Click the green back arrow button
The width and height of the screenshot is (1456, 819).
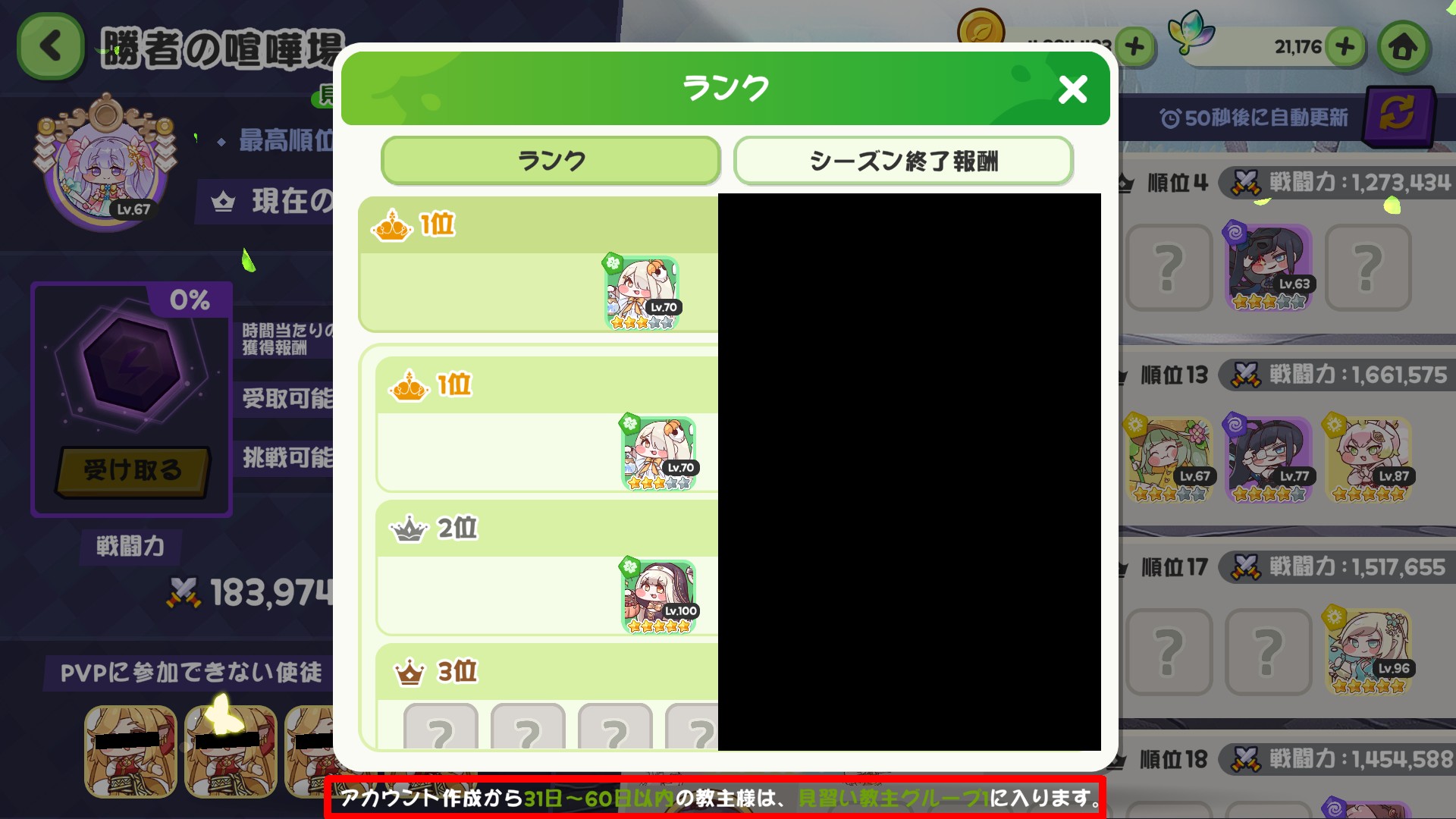[x=50, y=46]
